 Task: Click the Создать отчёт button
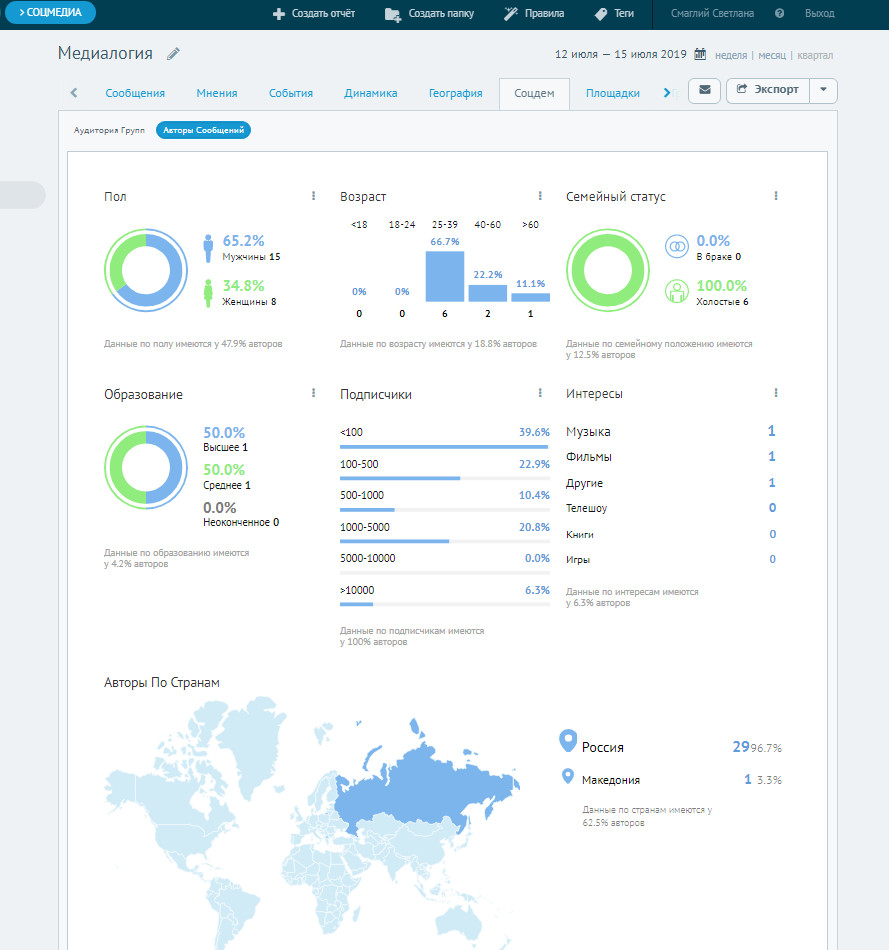pos(313,14)
